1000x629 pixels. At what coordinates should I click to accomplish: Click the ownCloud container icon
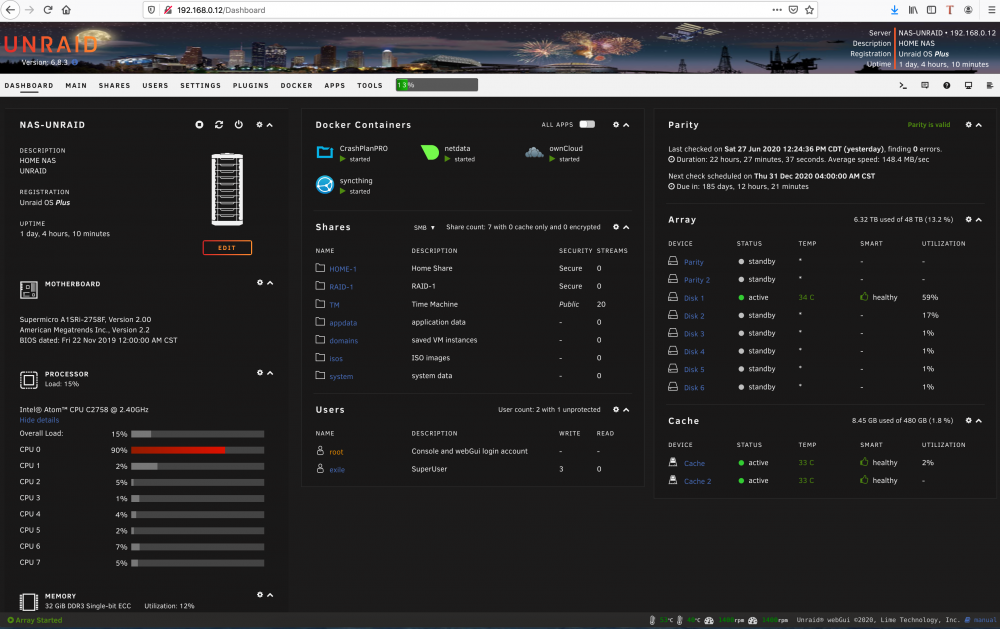(534, 152)
